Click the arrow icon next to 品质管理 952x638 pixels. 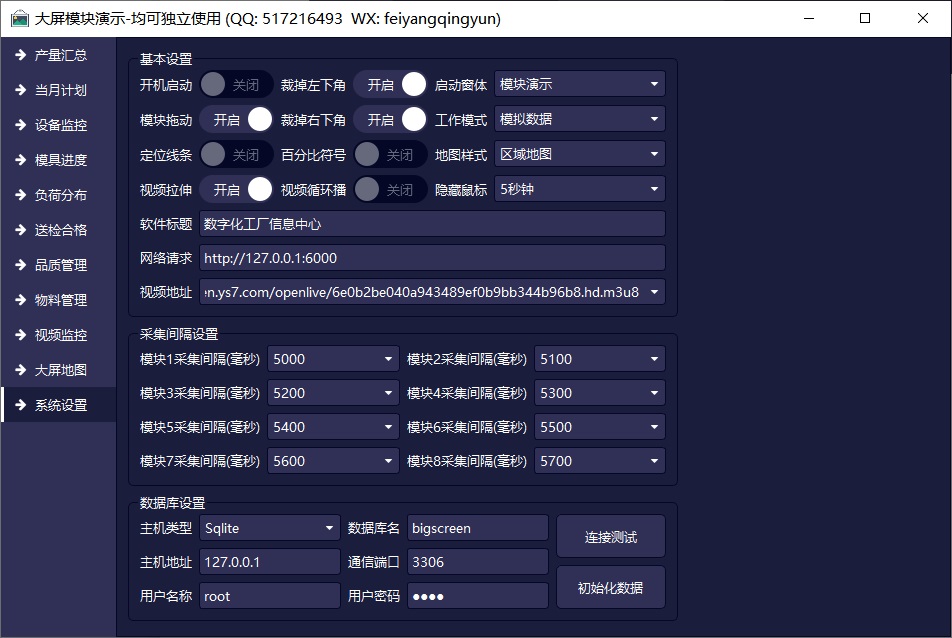click(19, 265)
